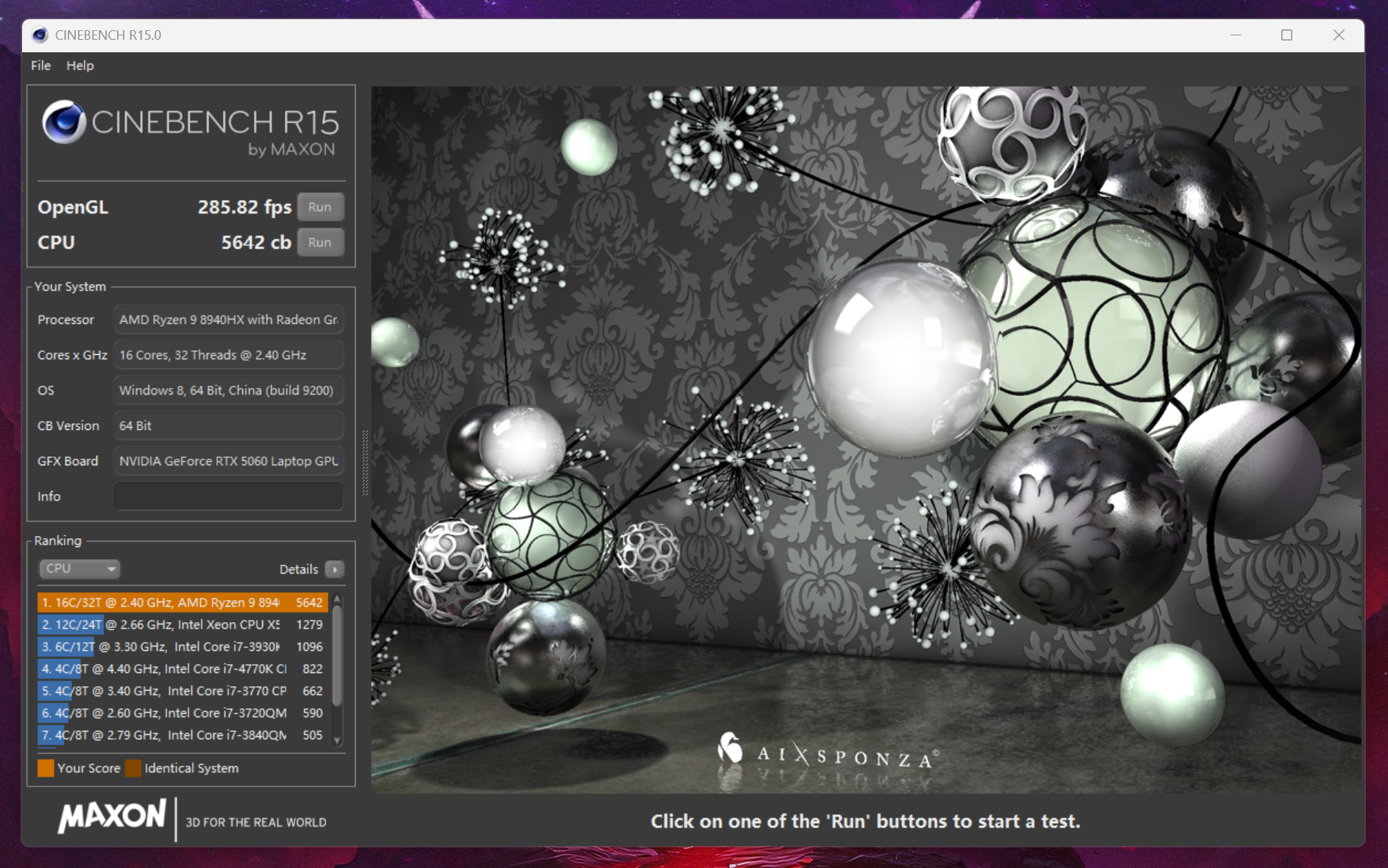
Task: Click the CPU score 5642 cb
Action: tap(256, 242)
